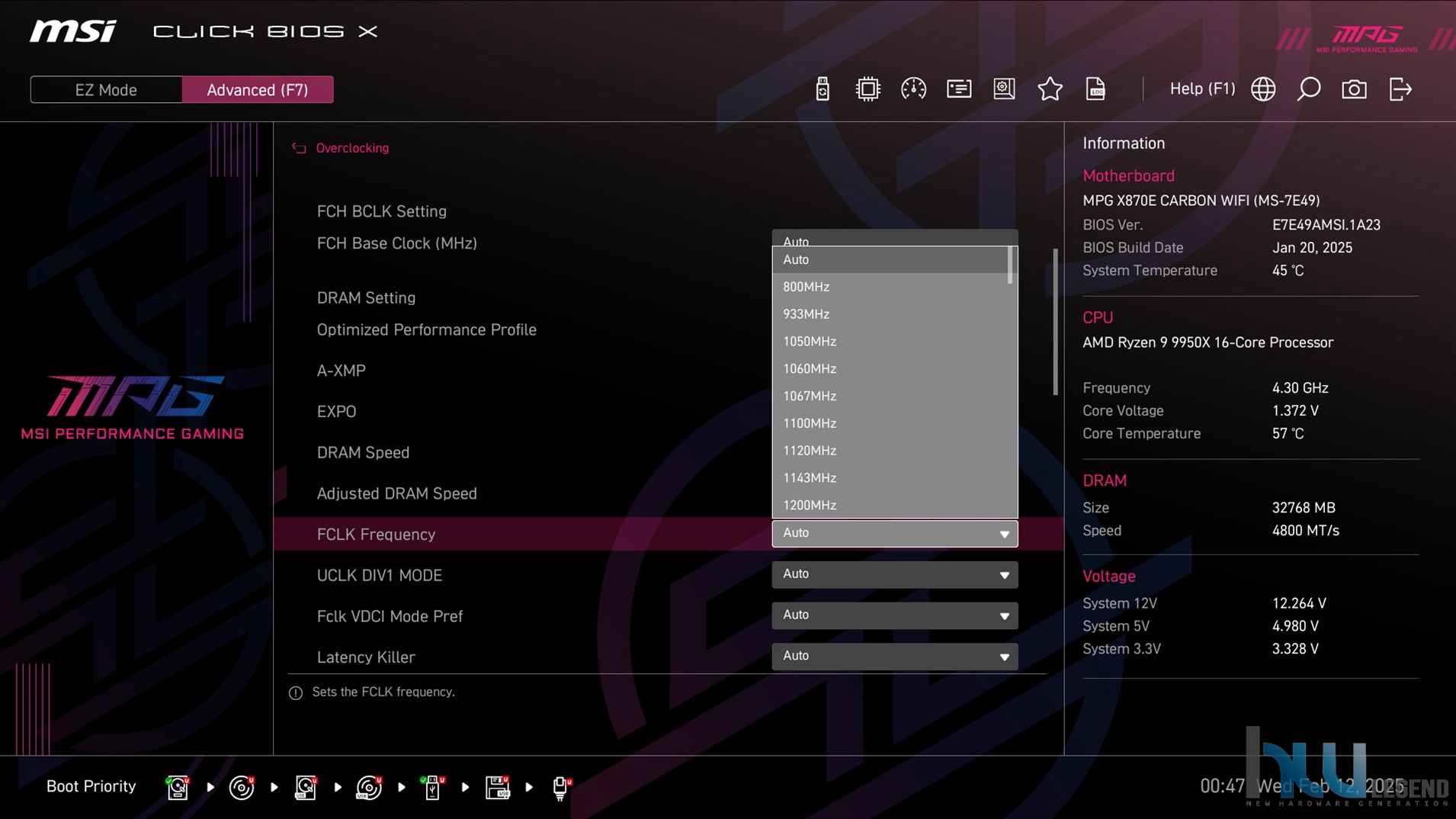1456x819 pixels.
Task: Select the network boot device icon
Action: [x=562, y=786]
